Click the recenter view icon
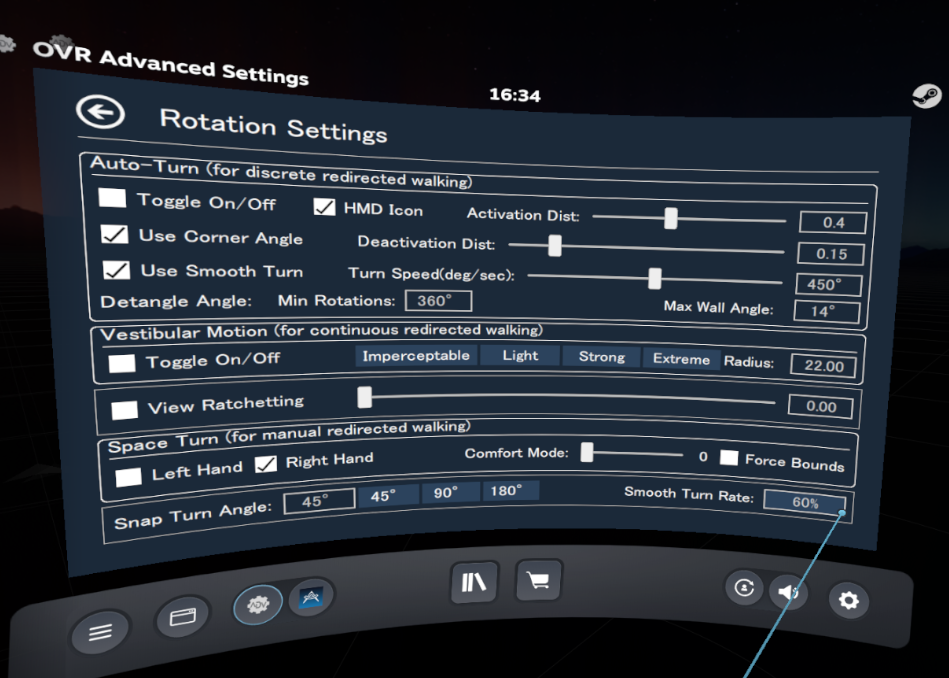The height and width of the screenshot is (678, 949). pyautogui.click(x=744, y=587)
